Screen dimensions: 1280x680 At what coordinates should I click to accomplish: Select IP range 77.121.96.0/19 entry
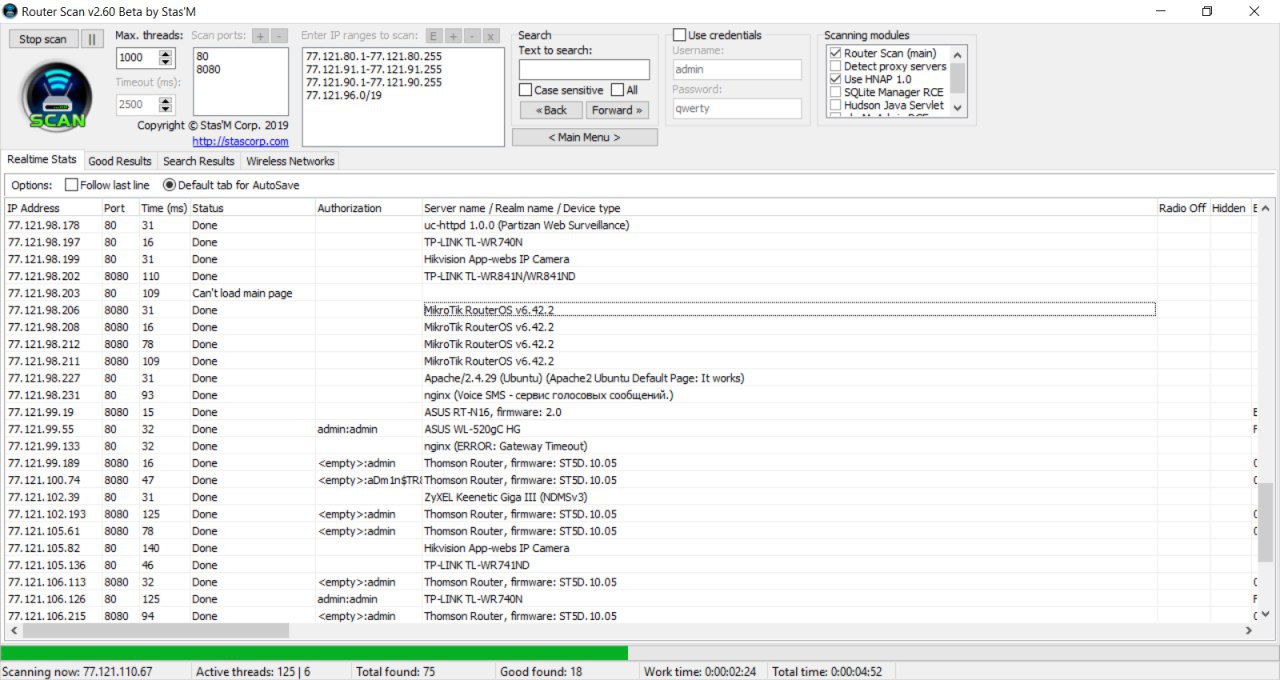[345, 96]
